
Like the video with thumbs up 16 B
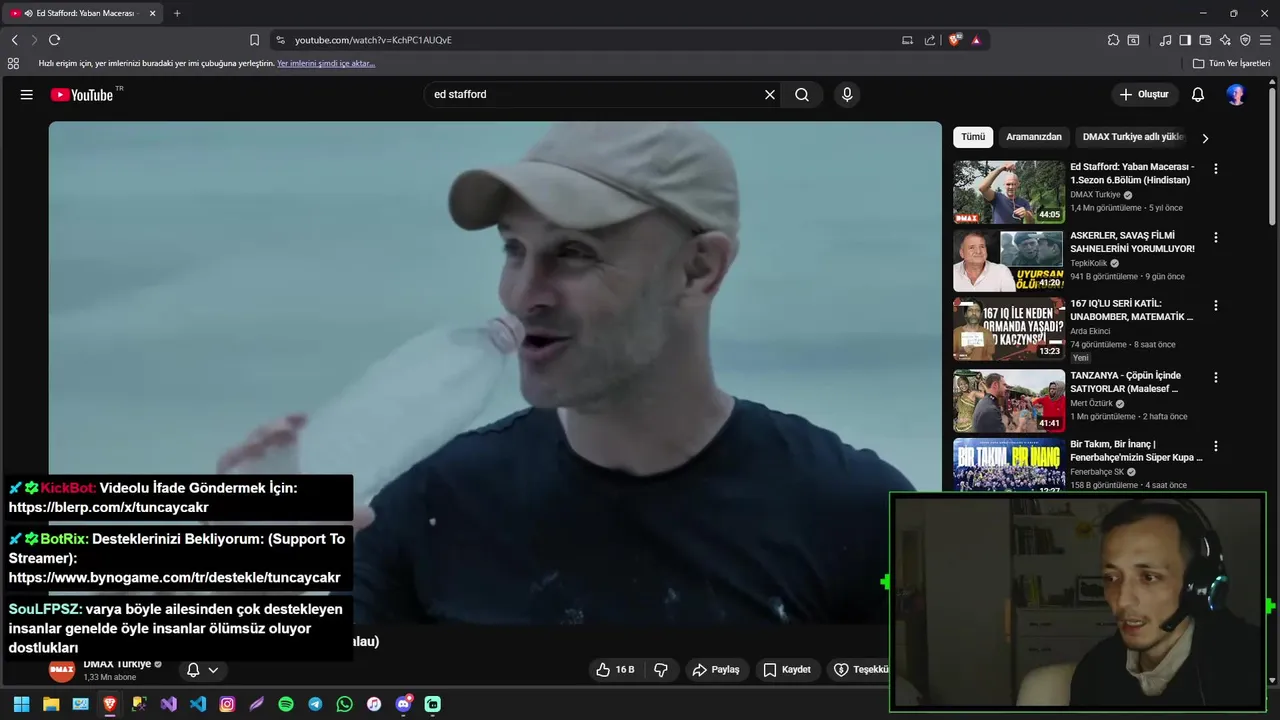(615, 670)
